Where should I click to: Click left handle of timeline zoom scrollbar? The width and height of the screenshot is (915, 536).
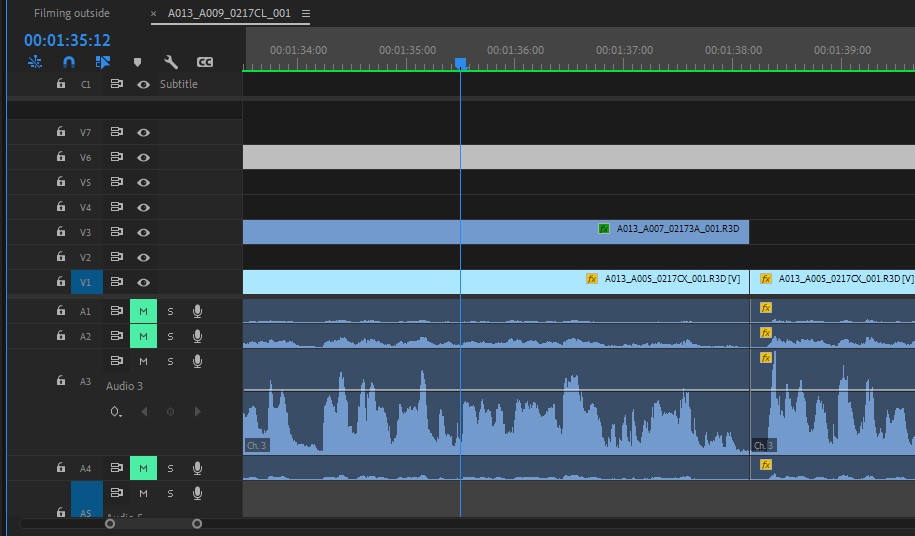click(x=110, y=524)
